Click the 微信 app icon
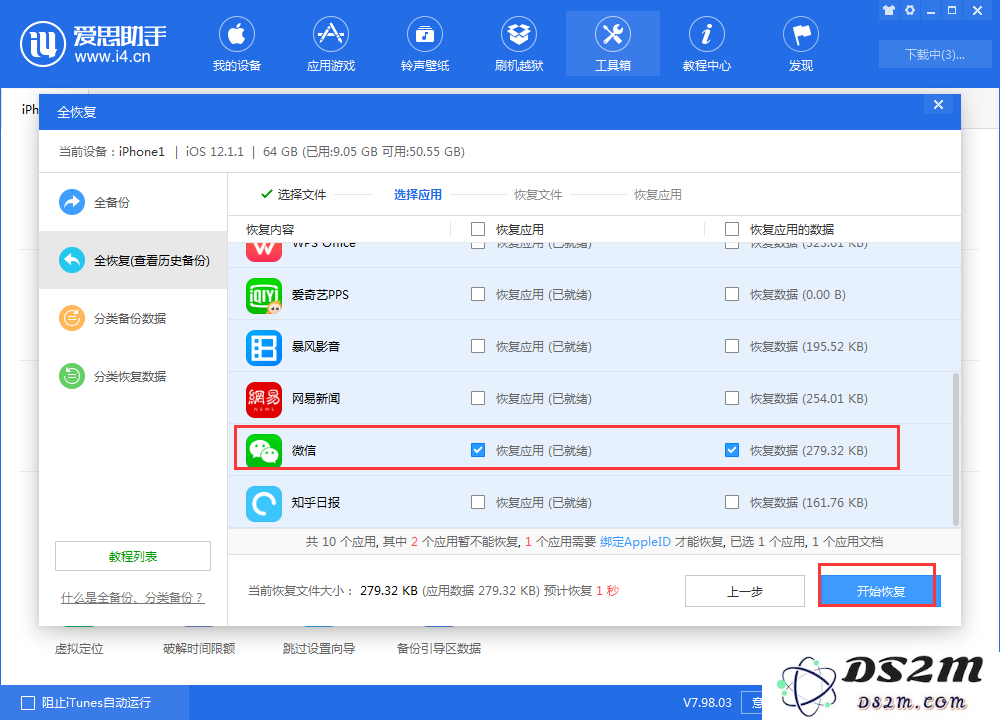 pyautogui.click(x=264, y=451)
